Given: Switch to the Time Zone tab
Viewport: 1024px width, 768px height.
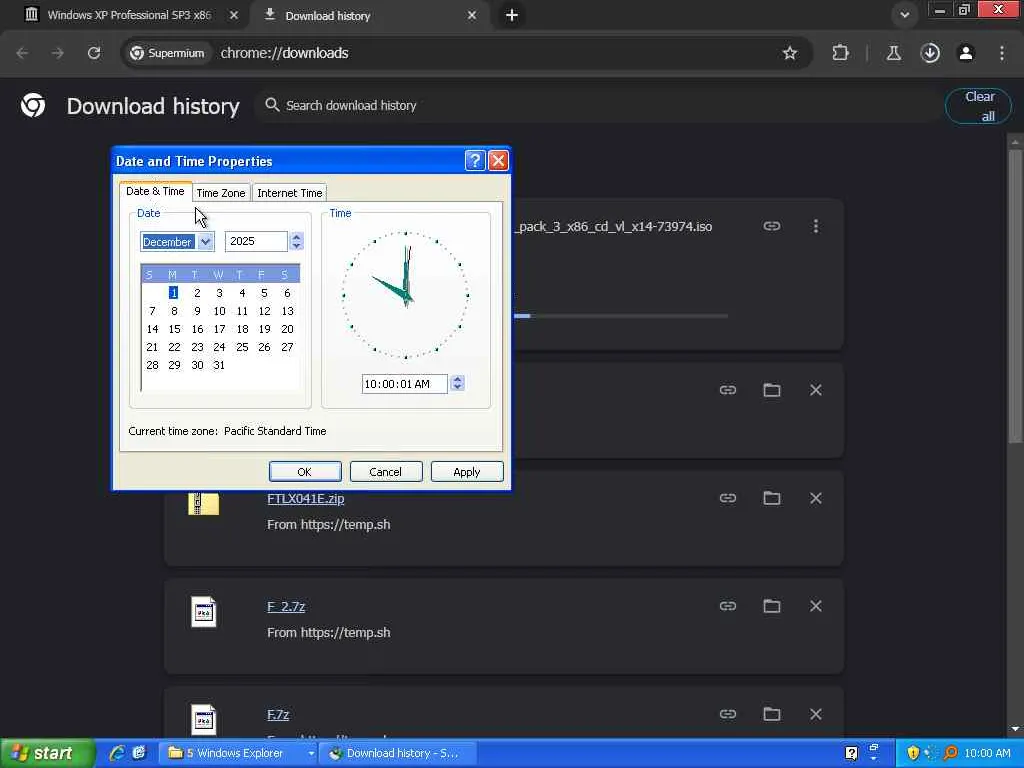Looking at the screenshot, I should (x=221, y=193).
